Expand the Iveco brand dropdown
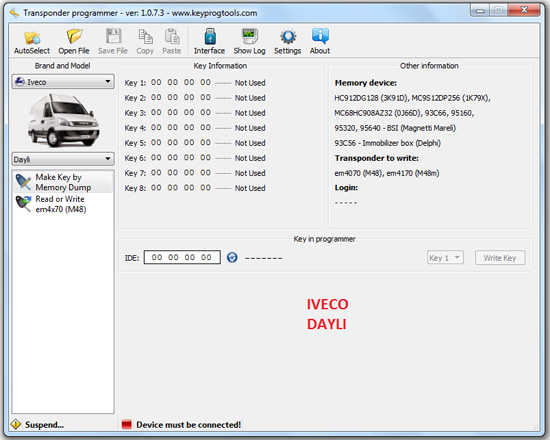The width and height of the screenshot is (550, 440). [63, 82]
